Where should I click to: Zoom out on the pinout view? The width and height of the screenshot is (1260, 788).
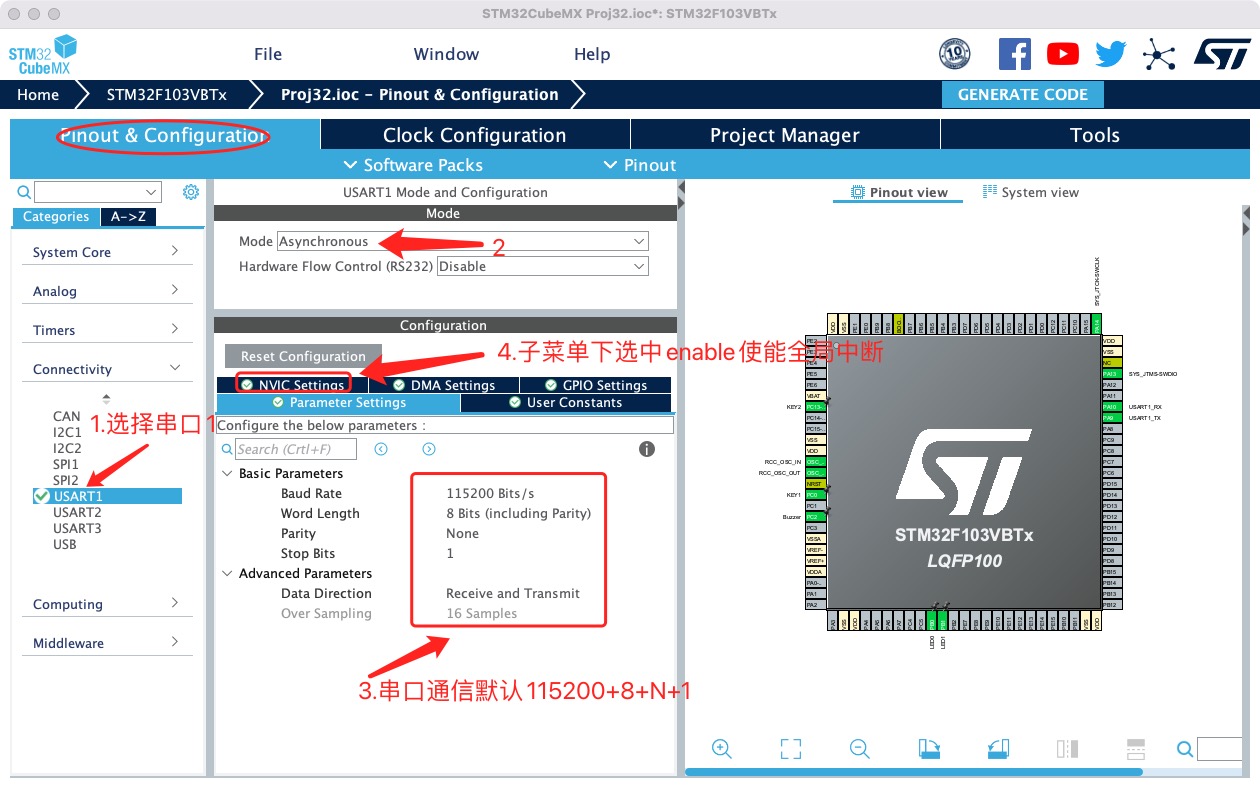click(x=859, y=748)
